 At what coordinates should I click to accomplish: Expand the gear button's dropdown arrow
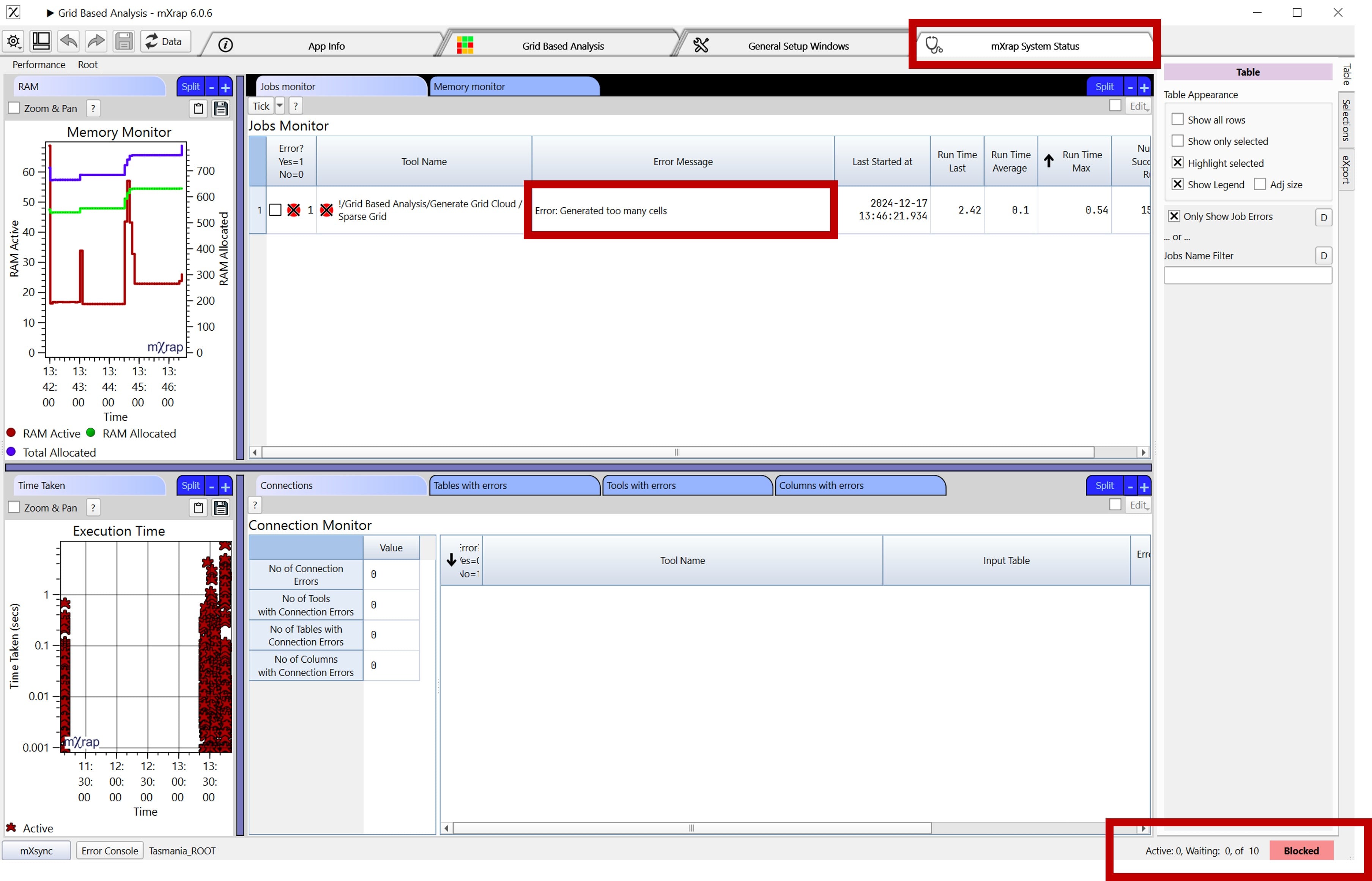tap(20, 48)
